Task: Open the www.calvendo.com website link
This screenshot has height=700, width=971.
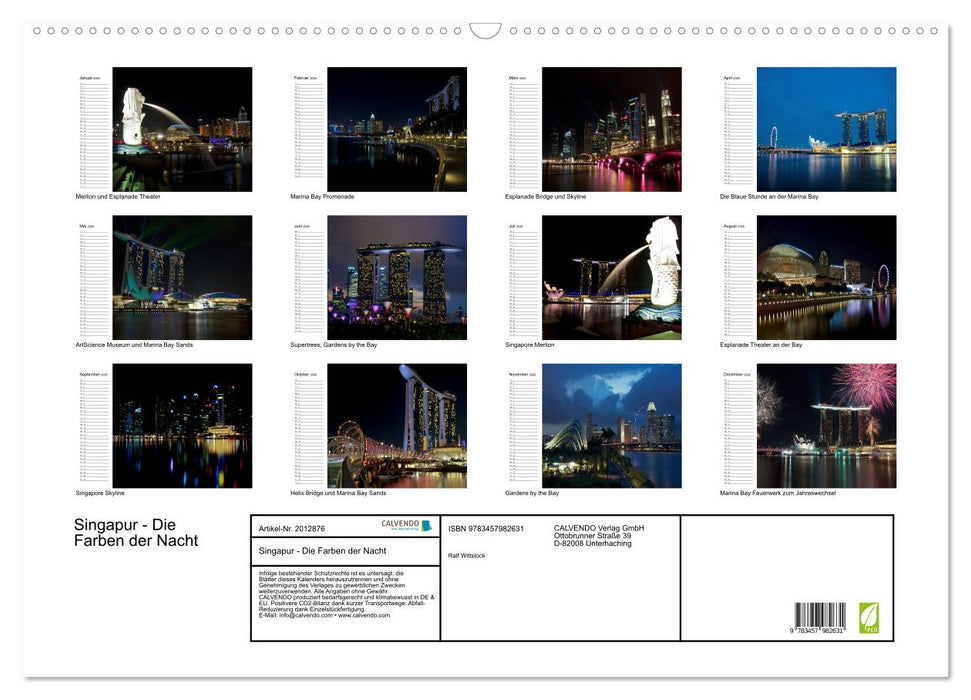Action: [364, 616]
